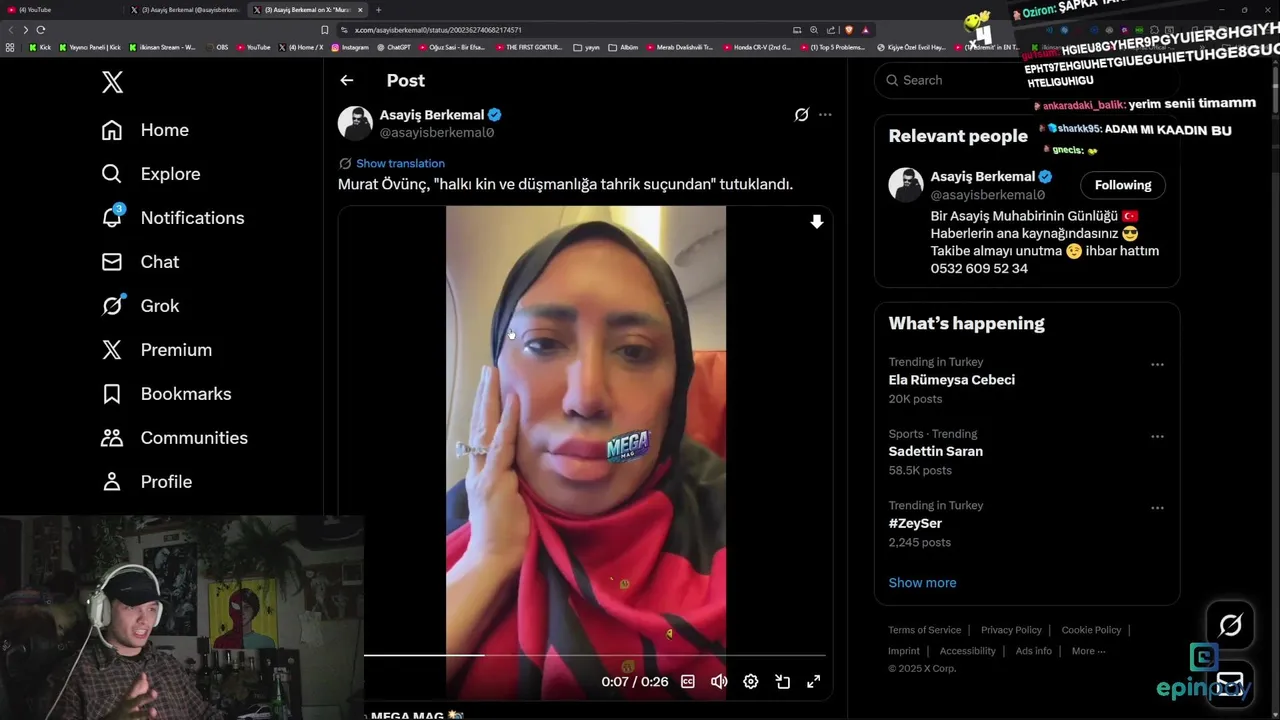Go back using the Post arrow
Viewport: 1280px width, 720px height.
click(x=346, y=80)
